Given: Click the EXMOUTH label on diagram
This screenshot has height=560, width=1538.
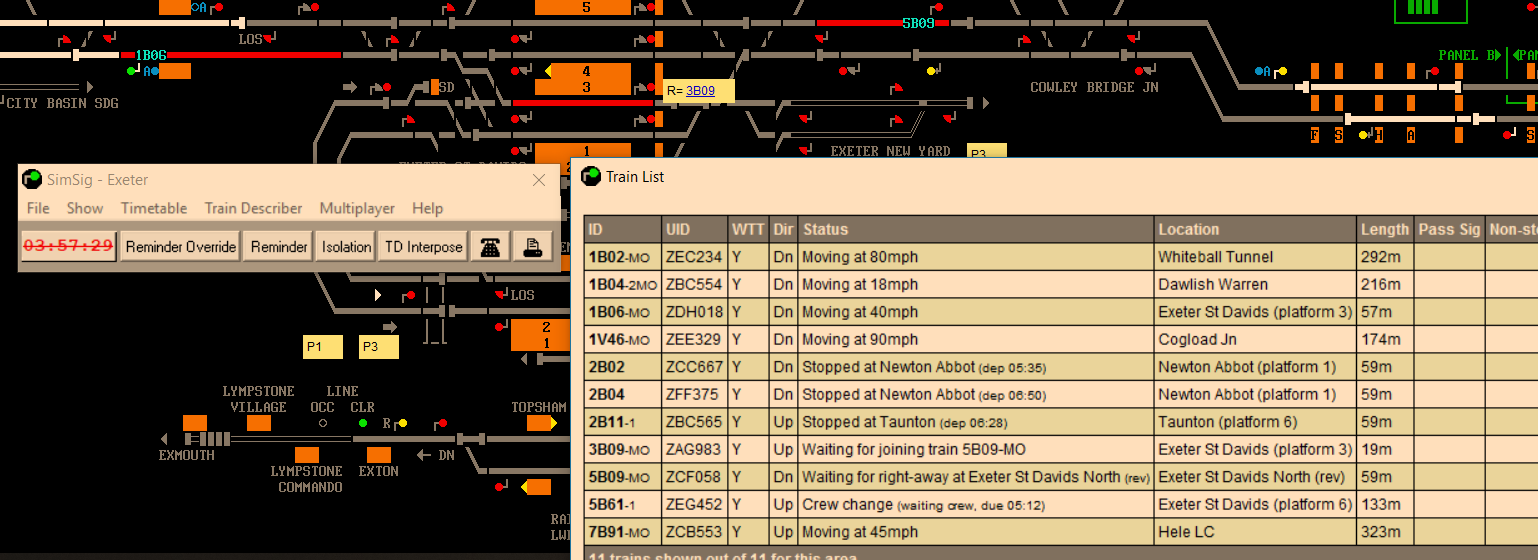Looking at the screenshot, I should coord(187,456).
